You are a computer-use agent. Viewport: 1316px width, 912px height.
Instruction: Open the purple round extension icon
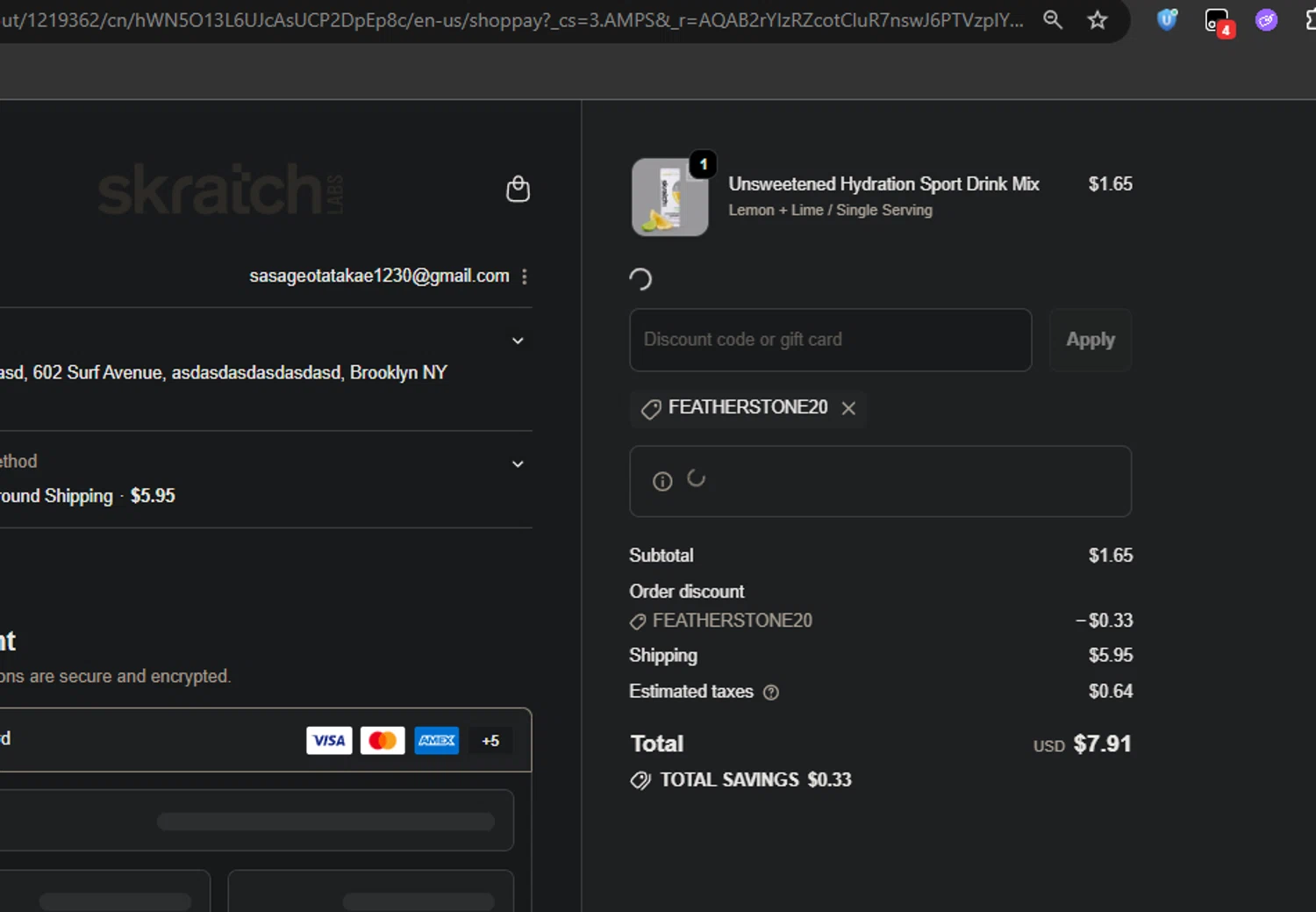1266,20
